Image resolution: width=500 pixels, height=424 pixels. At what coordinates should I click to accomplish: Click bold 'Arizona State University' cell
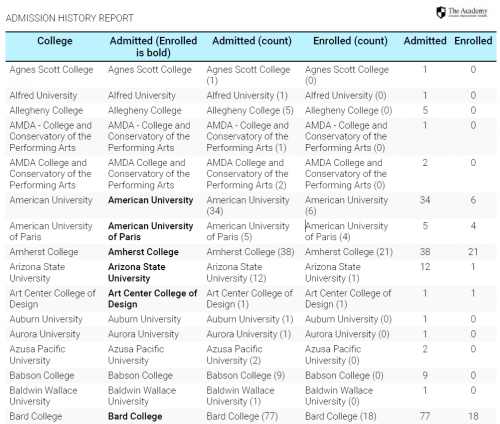[x=137, y=273]
